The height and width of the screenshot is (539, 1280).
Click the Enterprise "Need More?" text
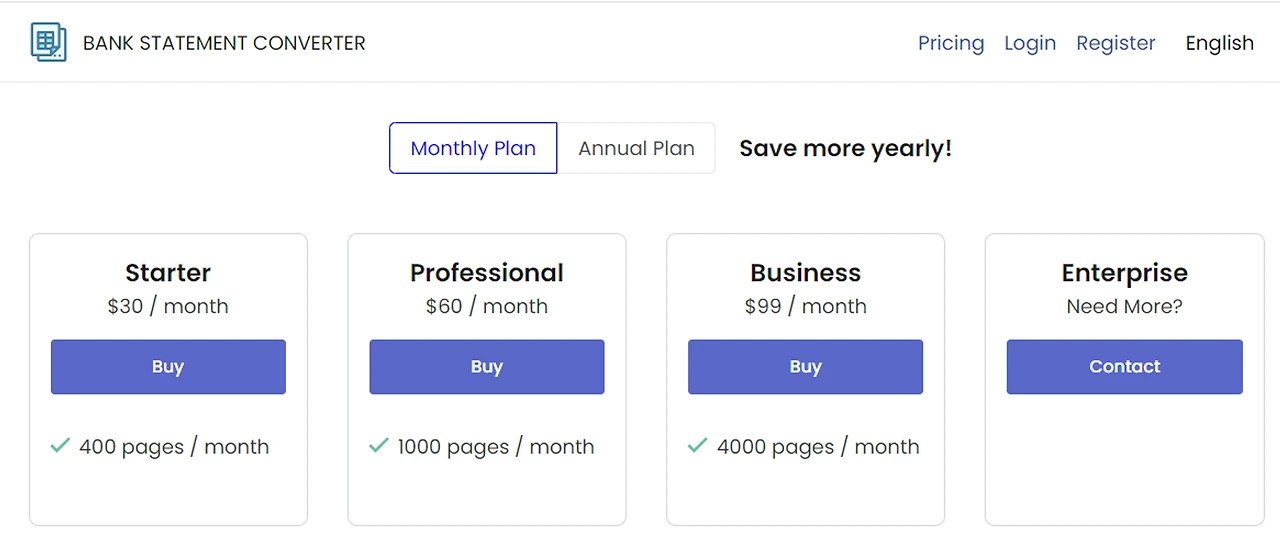click(x=1124, y=306)
